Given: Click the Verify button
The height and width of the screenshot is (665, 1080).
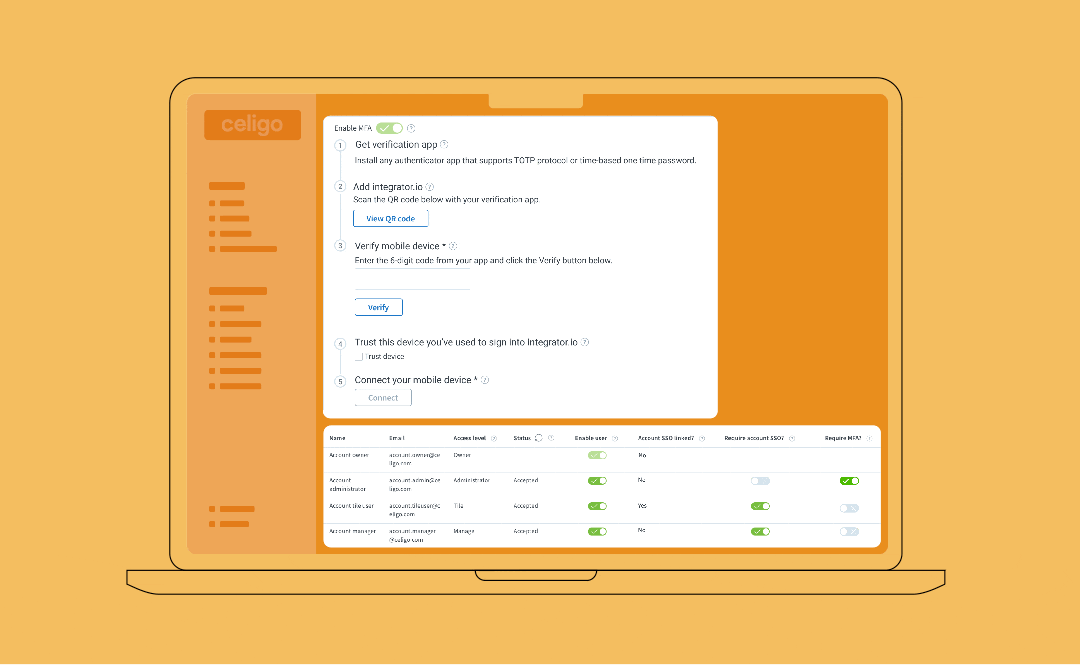Looking at the screenshot, I should click(378, 307).
